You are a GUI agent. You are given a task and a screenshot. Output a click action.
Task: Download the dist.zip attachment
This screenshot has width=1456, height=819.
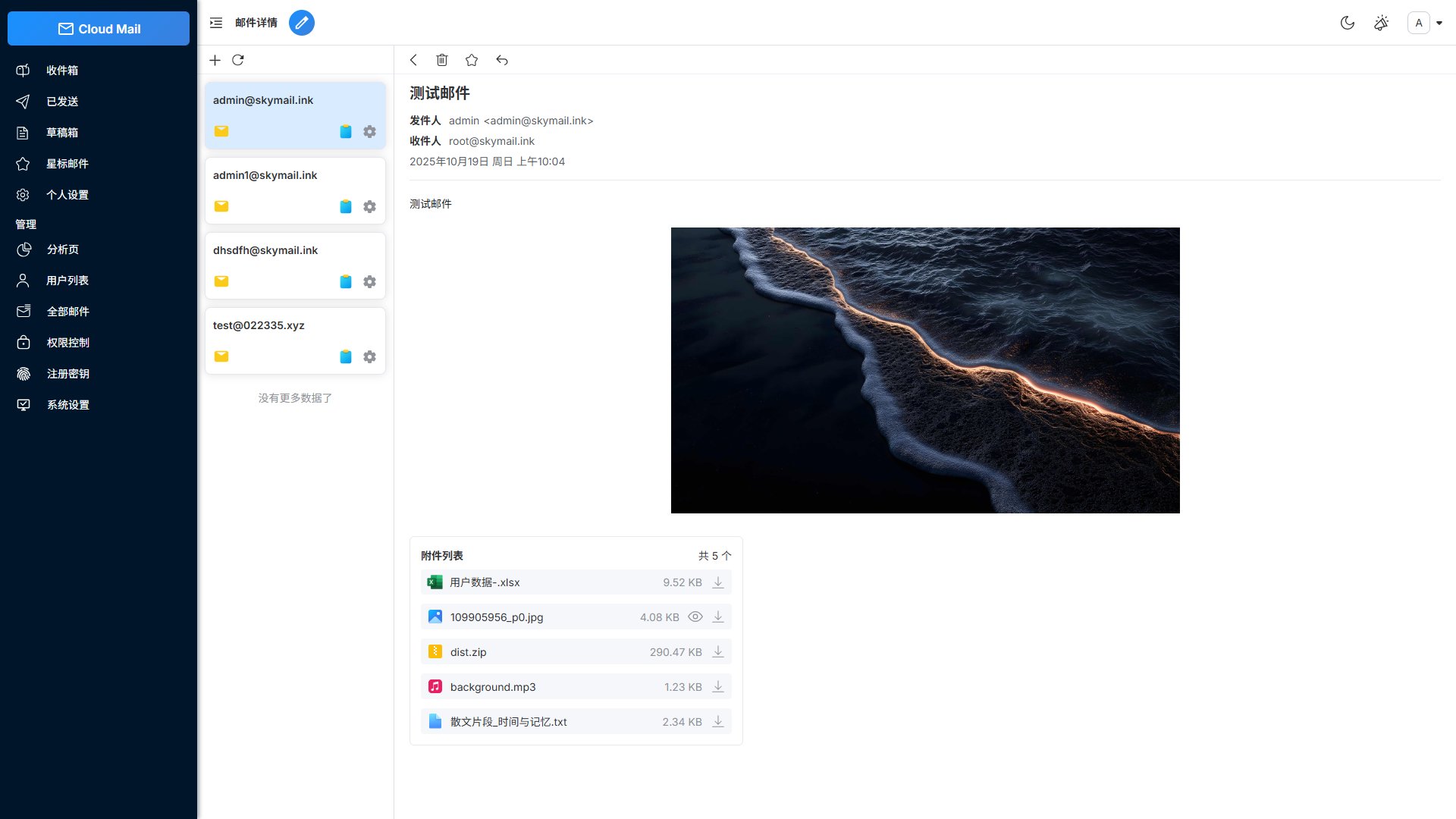pos(718,652)
